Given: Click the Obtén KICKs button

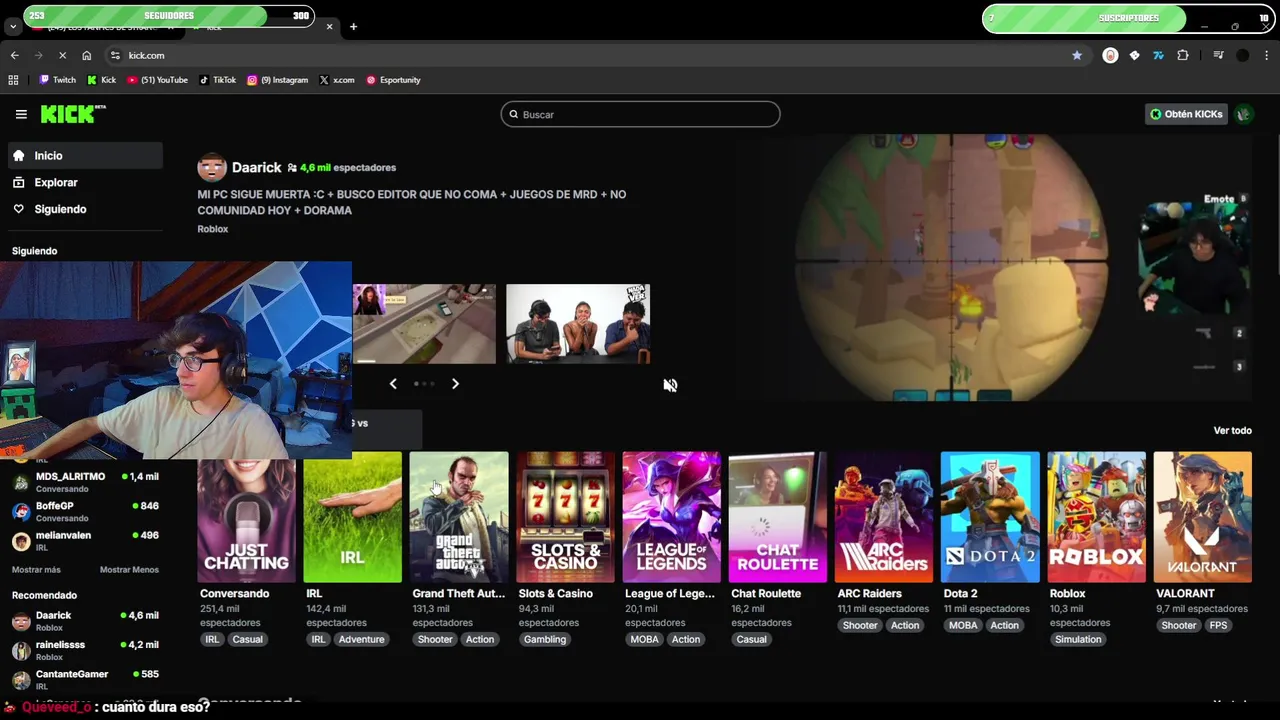Looking at the screenshot, I should pos(1186,114).
